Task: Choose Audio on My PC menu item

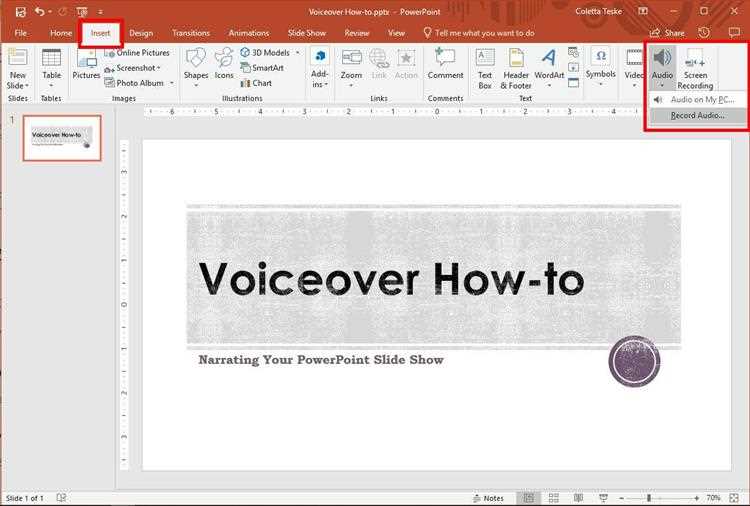Action: (697, 99)
